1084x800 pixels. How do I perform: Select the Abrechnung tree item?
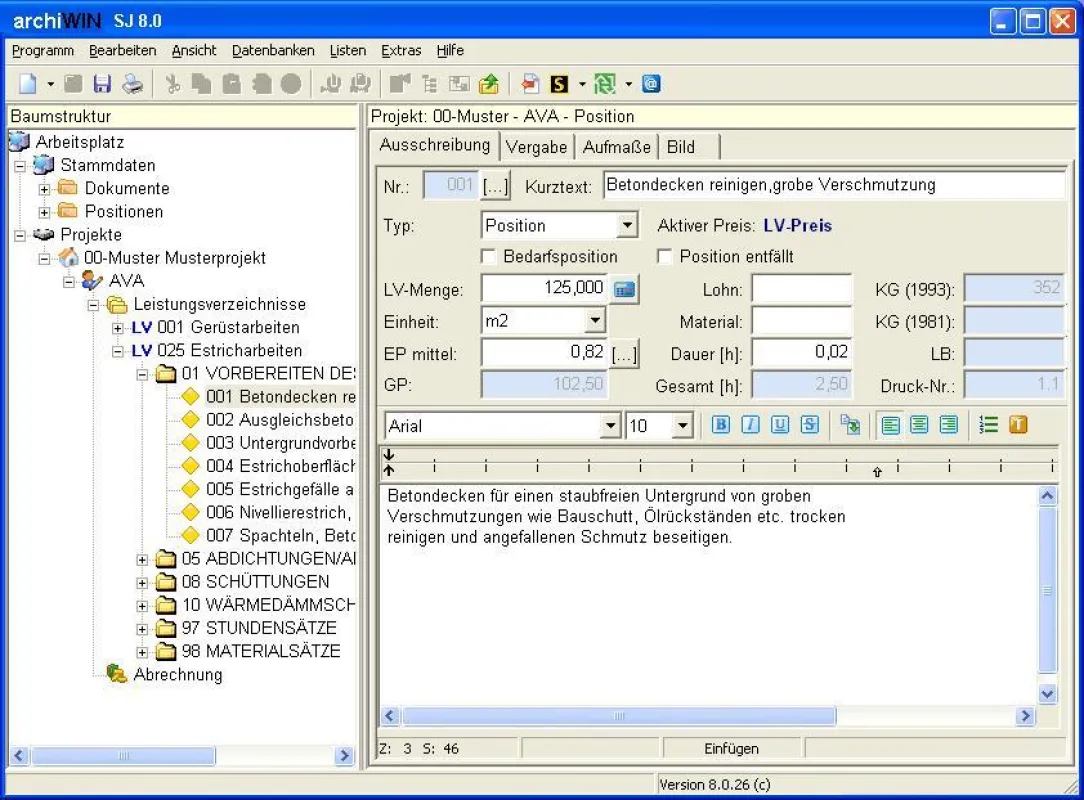(178, 674)
